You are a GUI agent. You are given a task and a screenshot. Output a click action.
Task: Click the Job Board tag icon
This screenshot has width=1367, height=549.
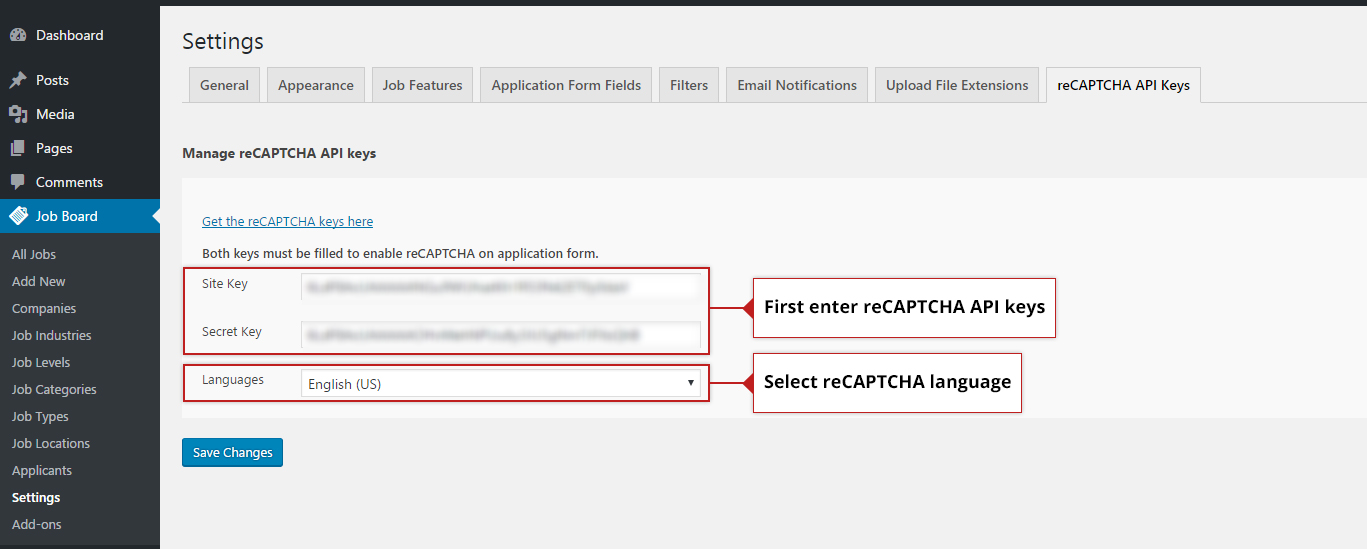tap(18, 216)
